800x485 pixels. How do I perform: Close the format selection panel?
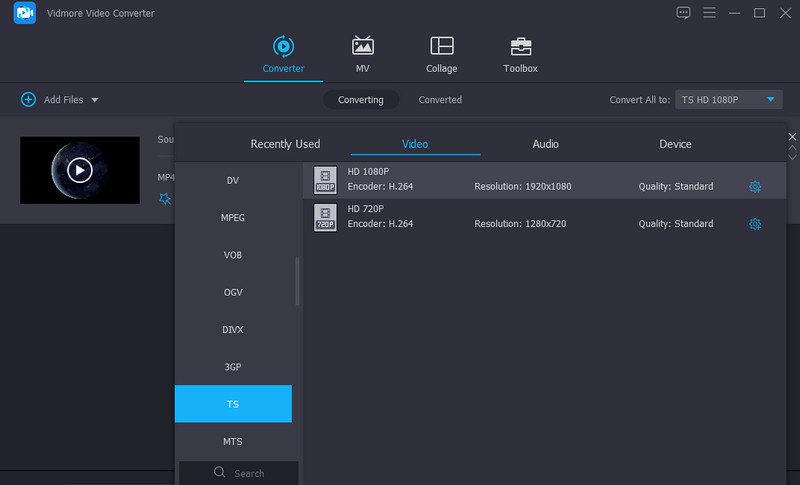coord(792,136)
